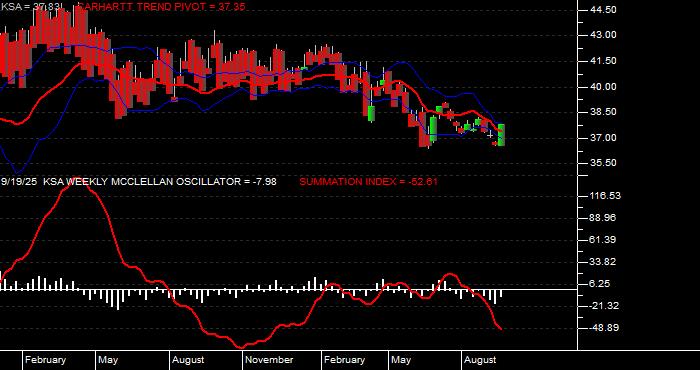Viewport: 700px width, 370px height.
Task: Click the 40.00 price axis value
Action: (x=603, y=86)
